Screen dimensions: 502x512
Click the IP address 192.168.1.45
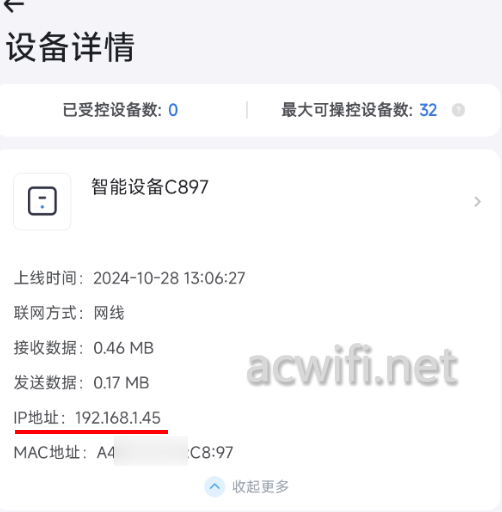(x=118, y=418)
